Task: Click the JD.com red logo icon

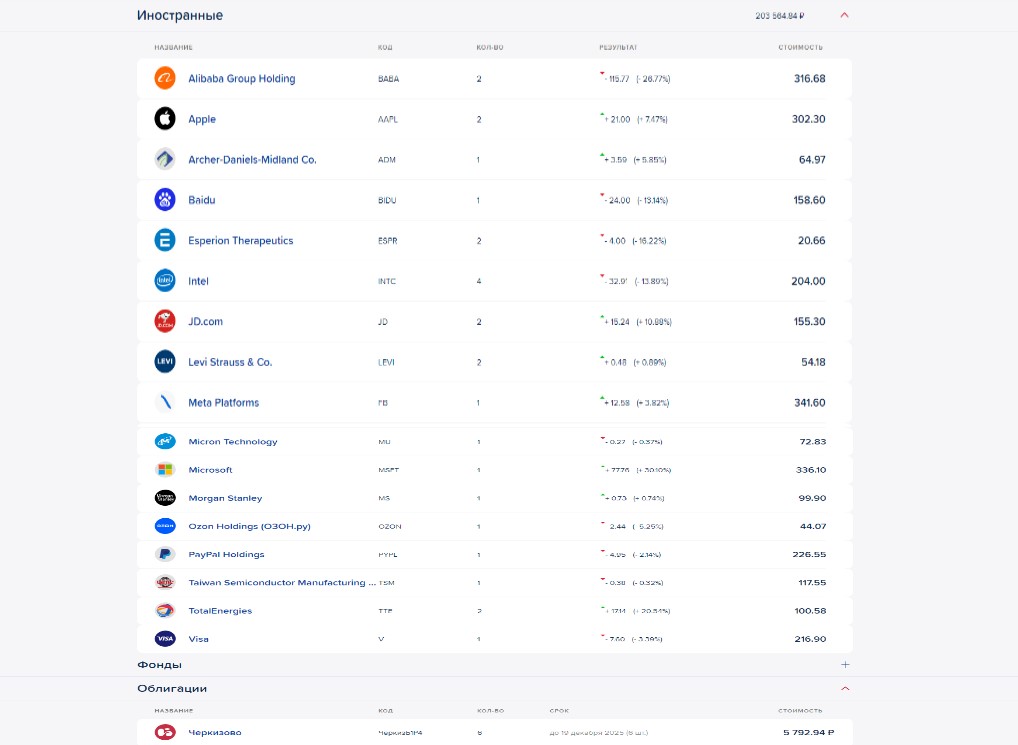Action: 165,321
